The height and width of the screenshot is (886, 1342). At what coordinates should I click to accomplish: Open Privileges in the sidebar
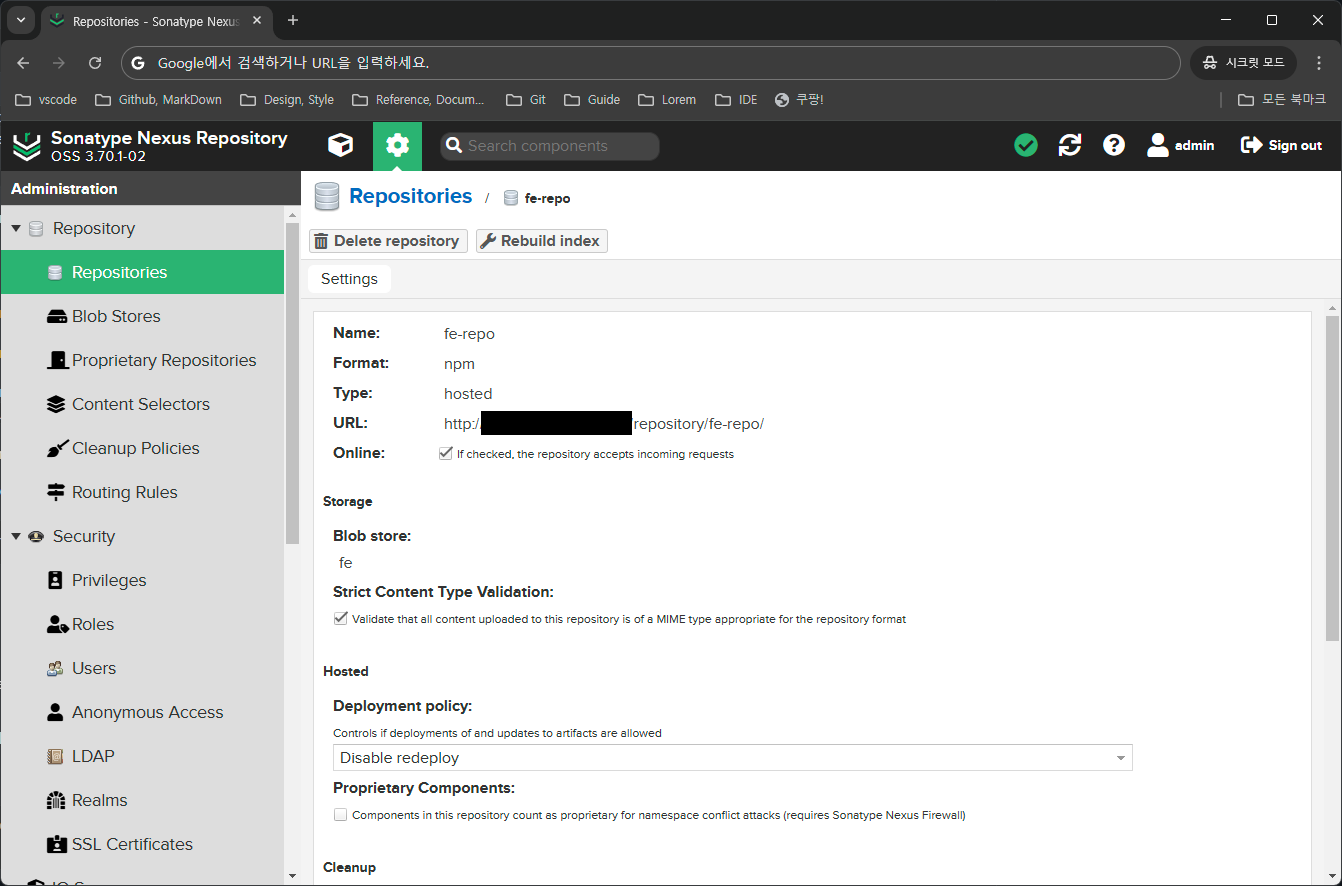click(x=142, y=580)
